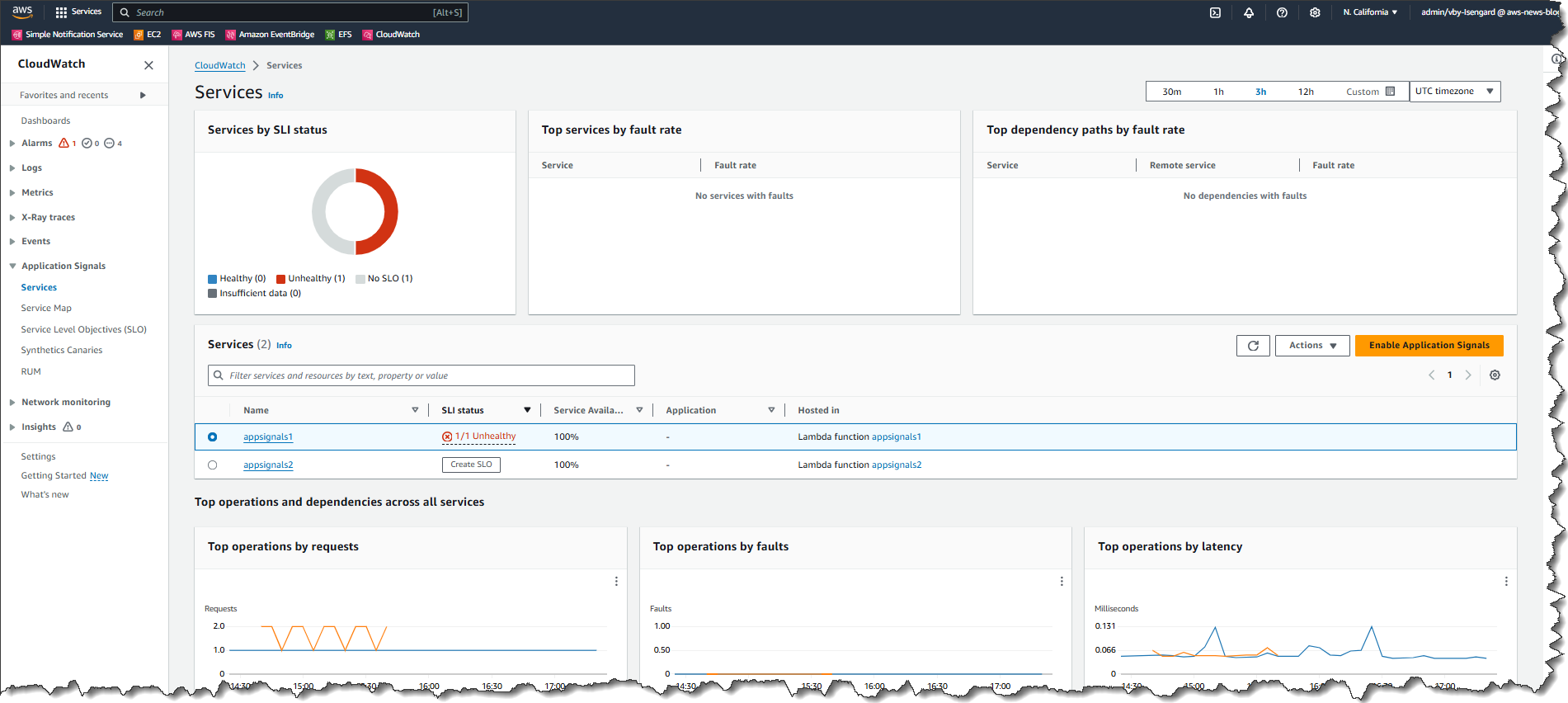Screen dimensions: 1568x703
Task: Expand the Favorites and recents section
Action: point(143,96)
